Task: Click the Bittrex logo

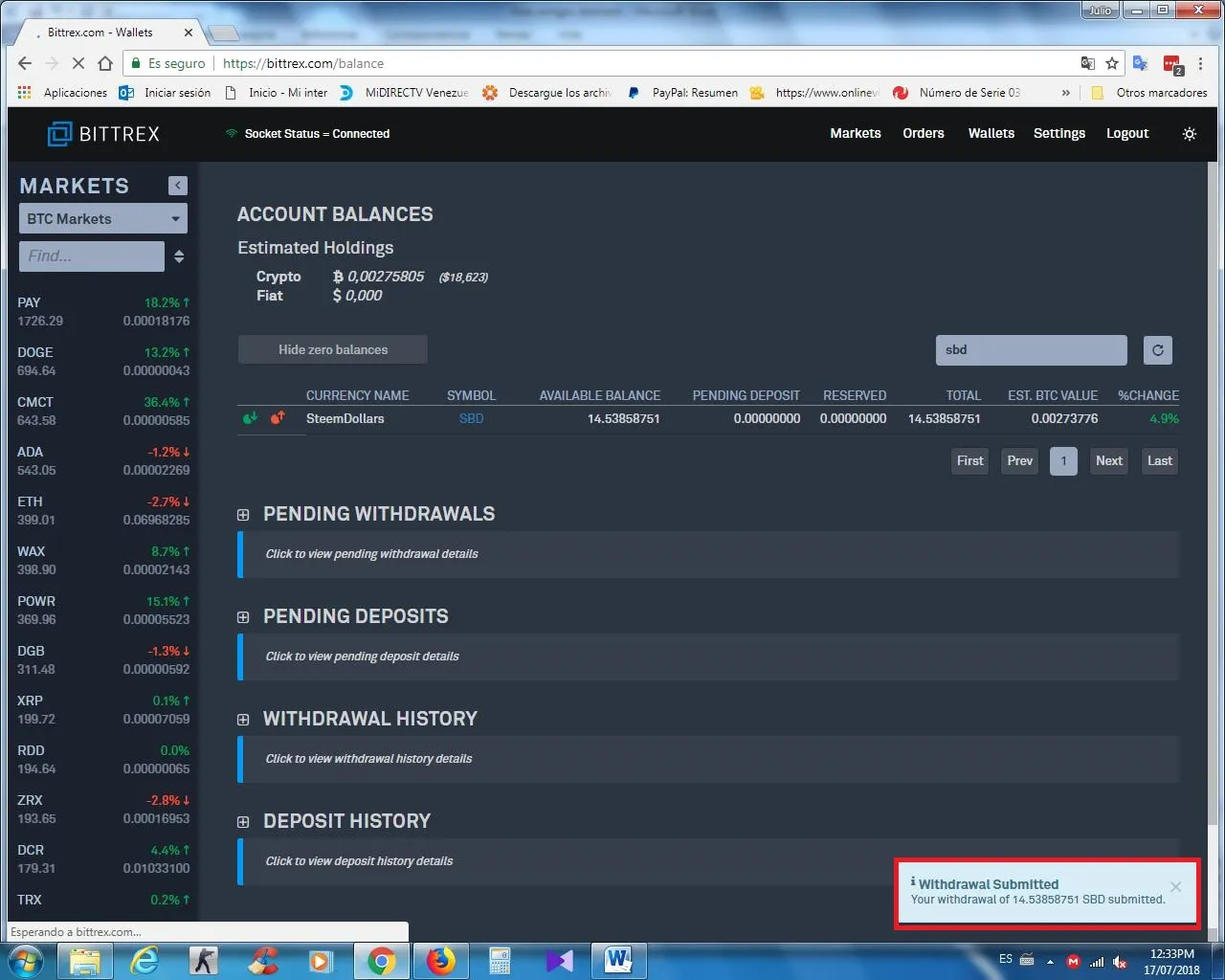Action: coord(104,134)
